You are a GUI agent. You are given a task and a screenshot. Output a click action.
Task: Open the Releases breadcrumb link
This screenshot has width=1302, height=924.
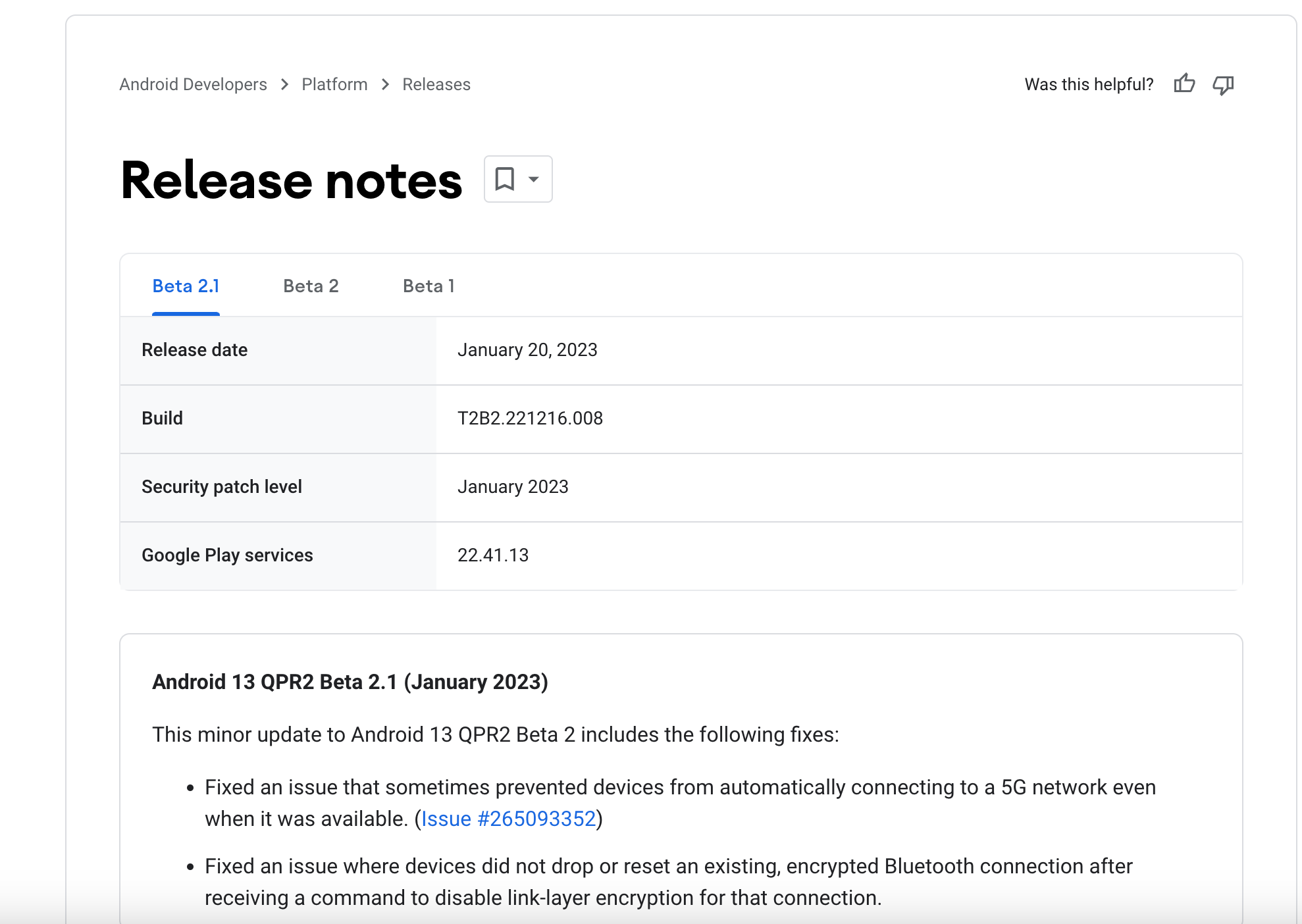[436, 85]
